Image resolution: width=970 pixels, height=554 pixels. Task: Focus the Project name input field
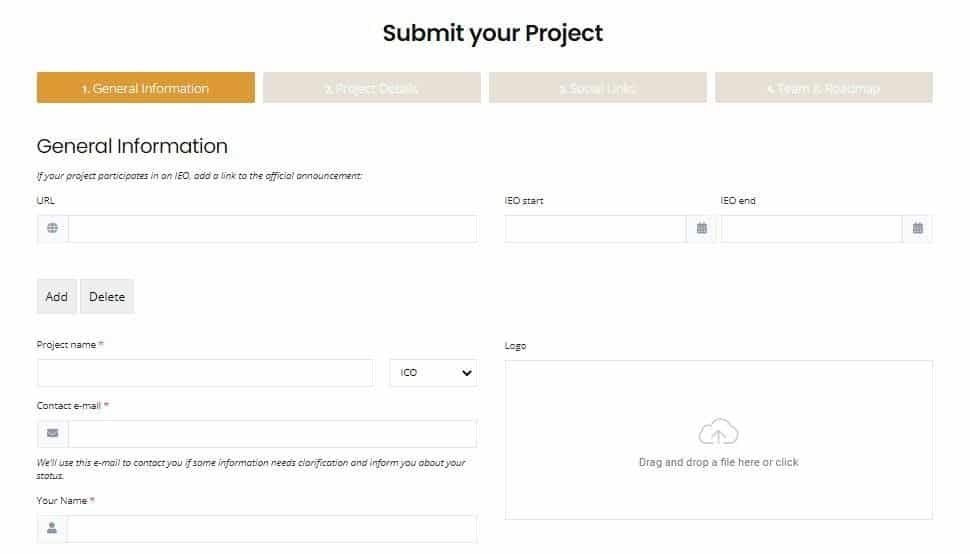(205, 373)
